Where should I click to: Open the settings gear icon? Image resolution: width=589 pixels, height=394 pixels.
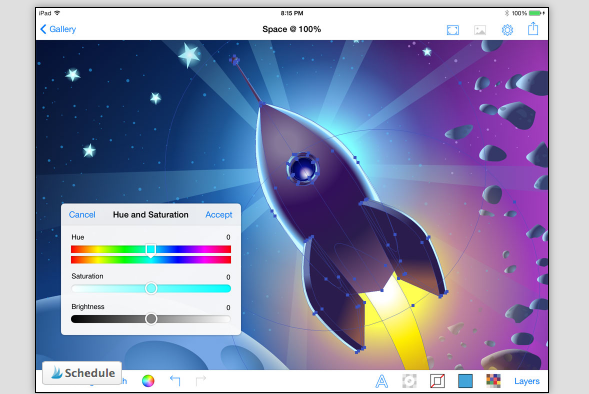[507, 30]
